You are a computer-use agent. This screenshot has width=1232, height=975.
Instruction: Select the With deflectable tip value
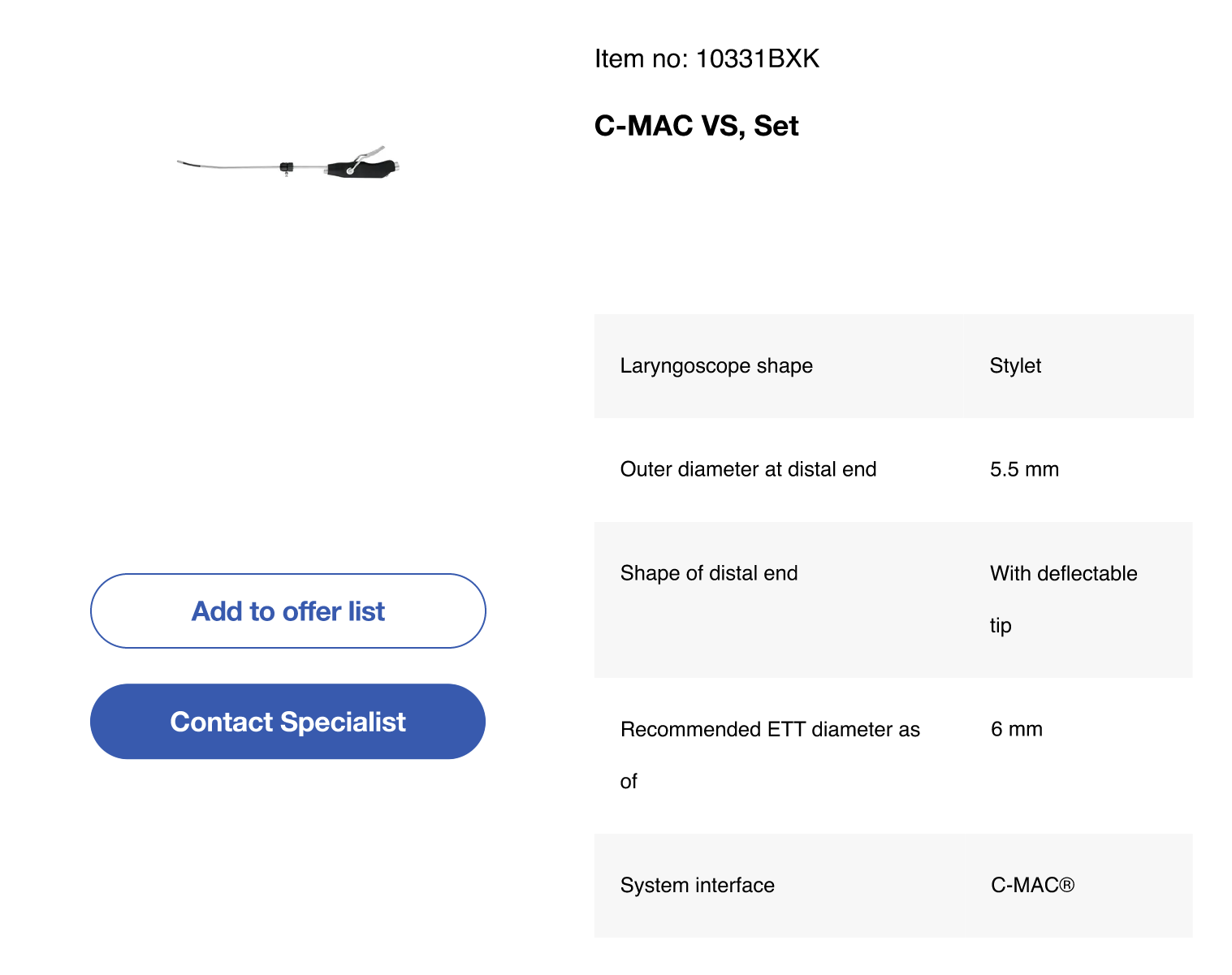[x=1063, y=599]
